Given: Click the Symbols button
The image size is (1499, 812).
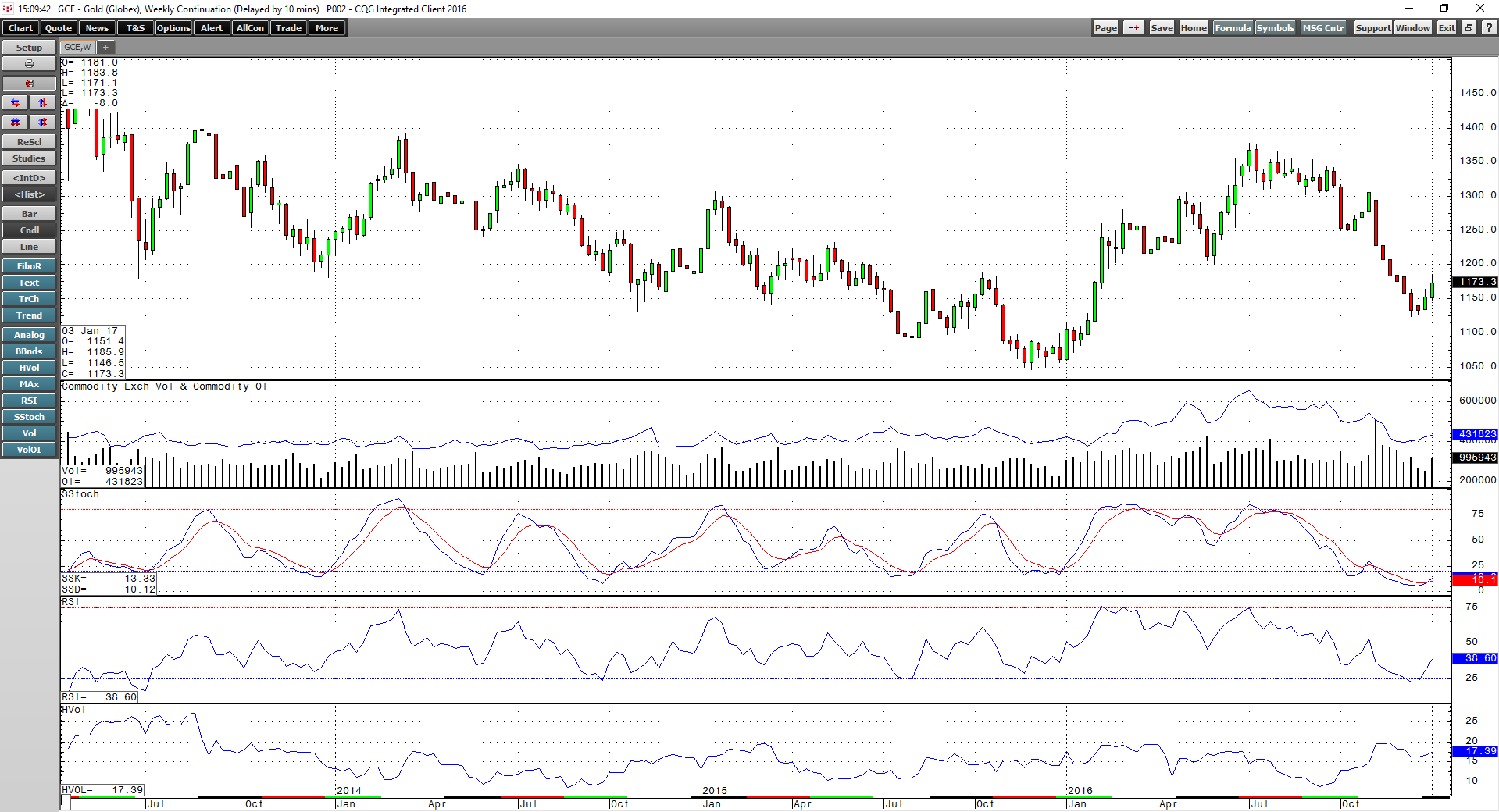Looking at the screenshot, I should coord(1276,28).
